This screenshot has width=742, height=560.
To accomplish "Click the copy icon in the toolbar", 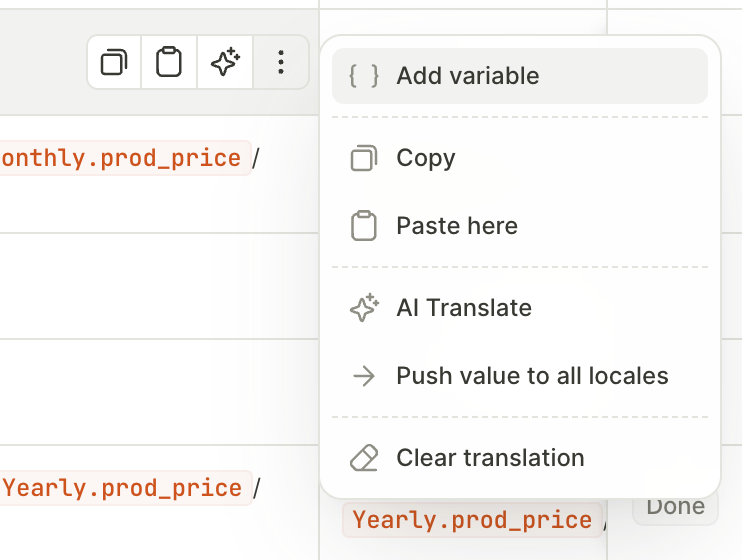I will point(114,62).
